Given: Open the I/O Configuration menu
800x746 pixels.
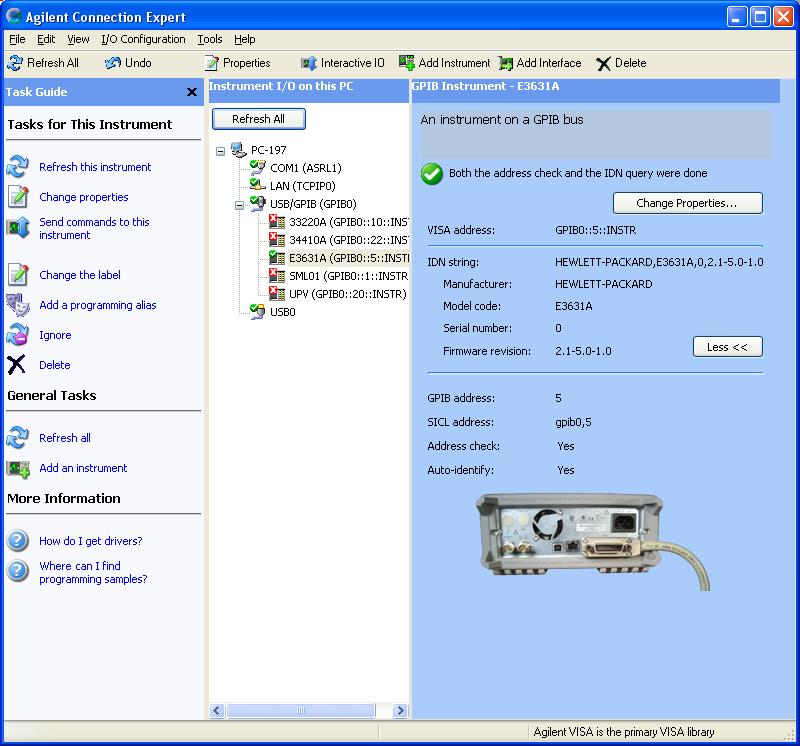Looking at the screenshot, I should 143,39.
